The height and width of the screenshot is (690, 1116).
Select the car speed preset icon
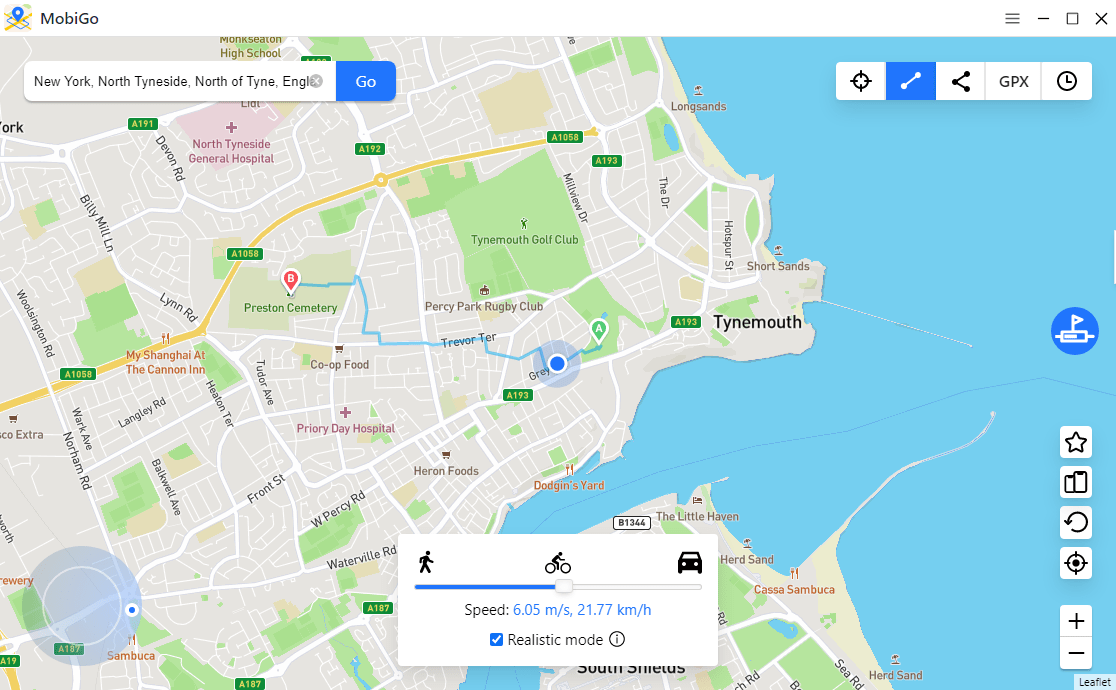(690, 563)
